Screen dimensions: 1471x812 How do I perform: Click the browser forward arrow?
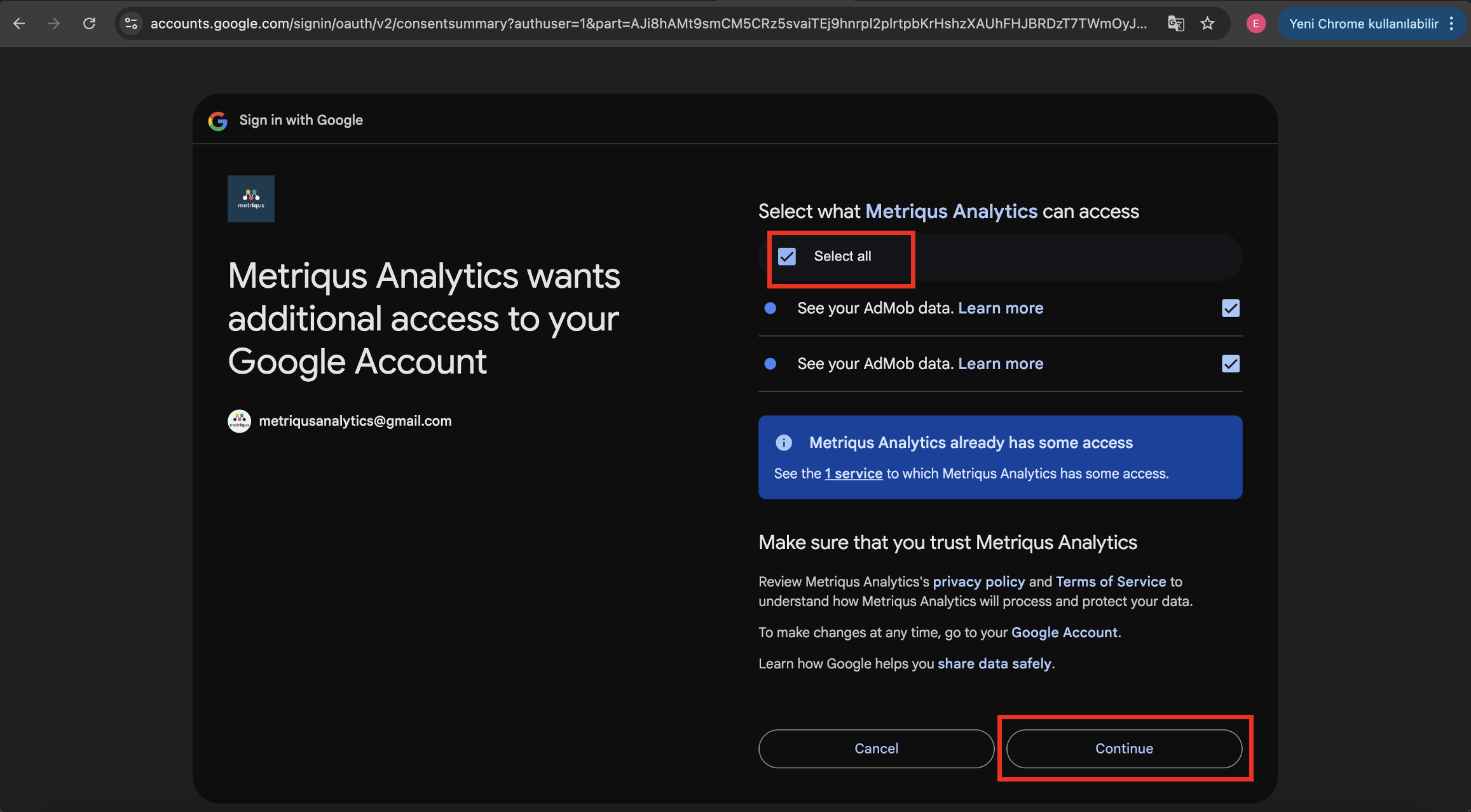[x=54, y=24]
